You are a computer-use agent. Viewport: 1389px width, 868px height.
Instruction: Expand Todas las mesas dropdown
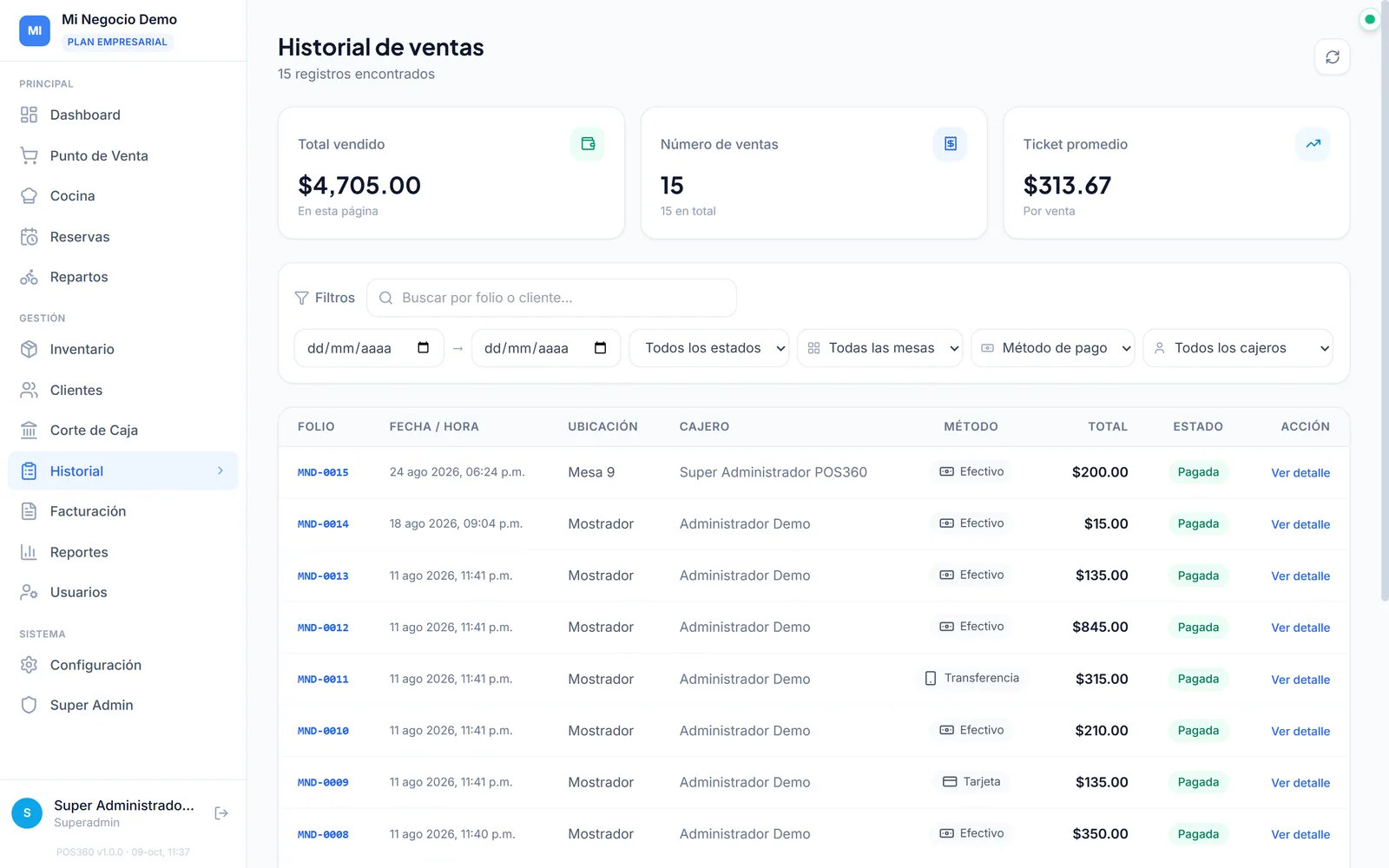coord(880,348)
